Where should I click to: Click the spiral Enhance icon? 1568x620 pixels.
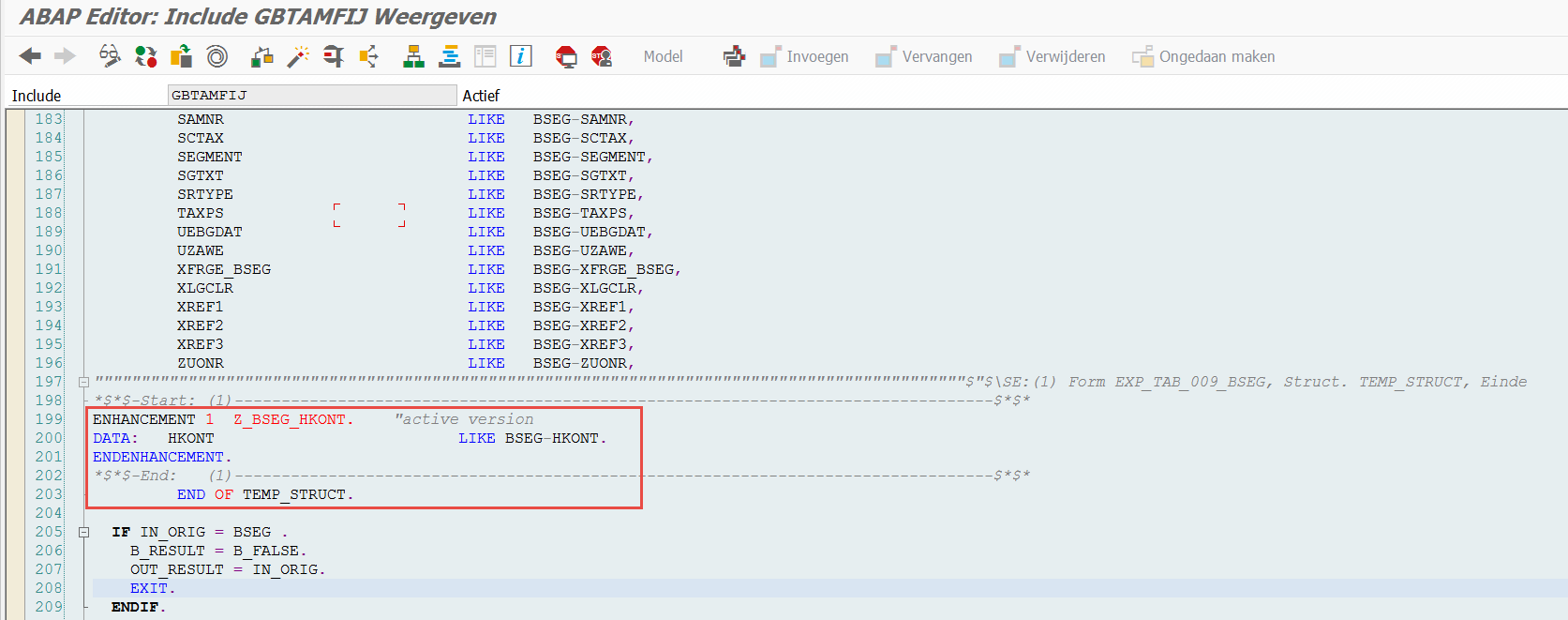click(217, 56)
